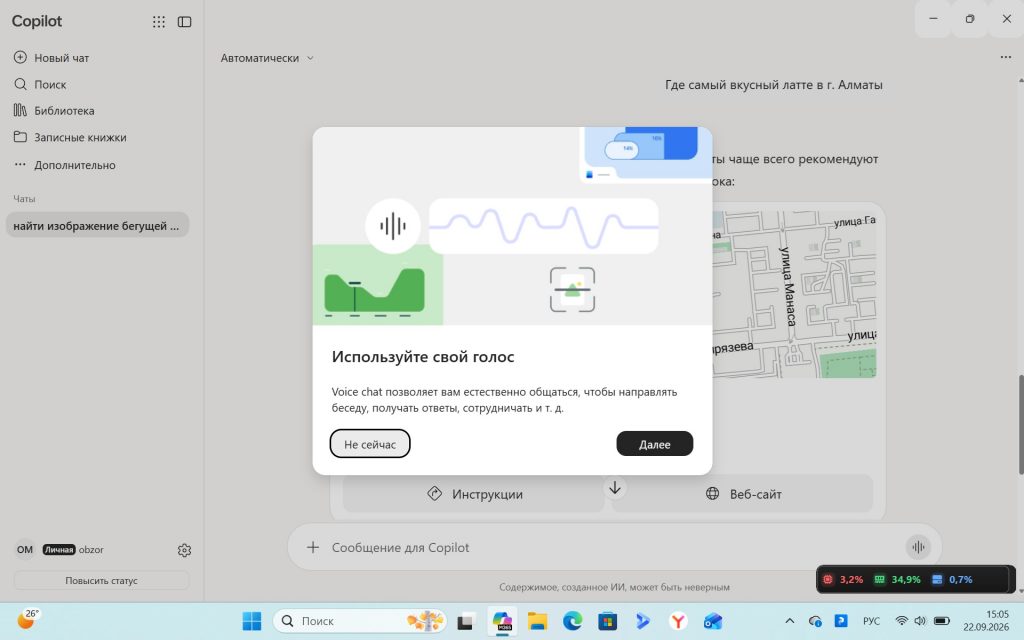The height and width of the screenshot is (640, 1024).
Task: Open Microsoft Store from the taskbar
Action: (x=607, y=621)
